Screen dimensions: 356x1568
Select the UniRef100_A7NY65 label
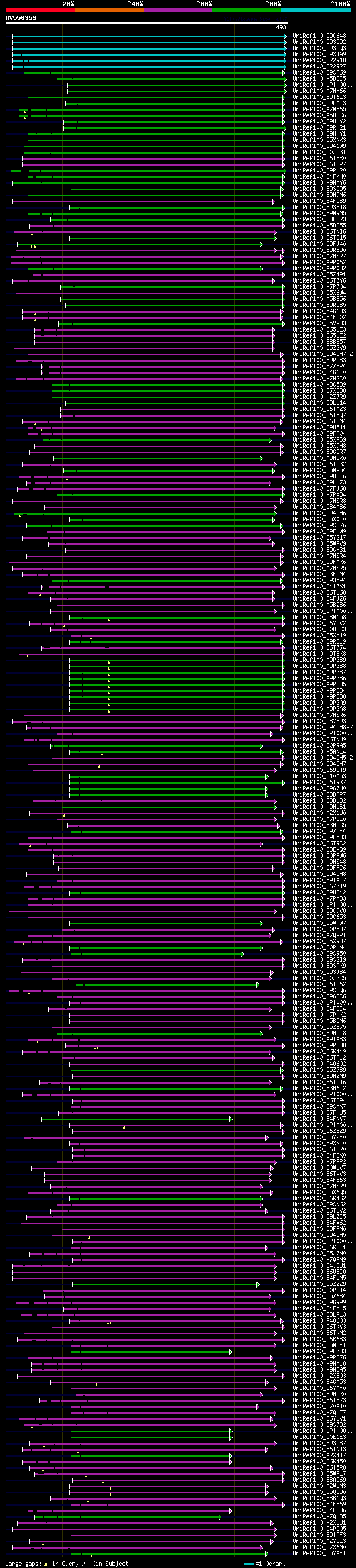coord(319,109)
